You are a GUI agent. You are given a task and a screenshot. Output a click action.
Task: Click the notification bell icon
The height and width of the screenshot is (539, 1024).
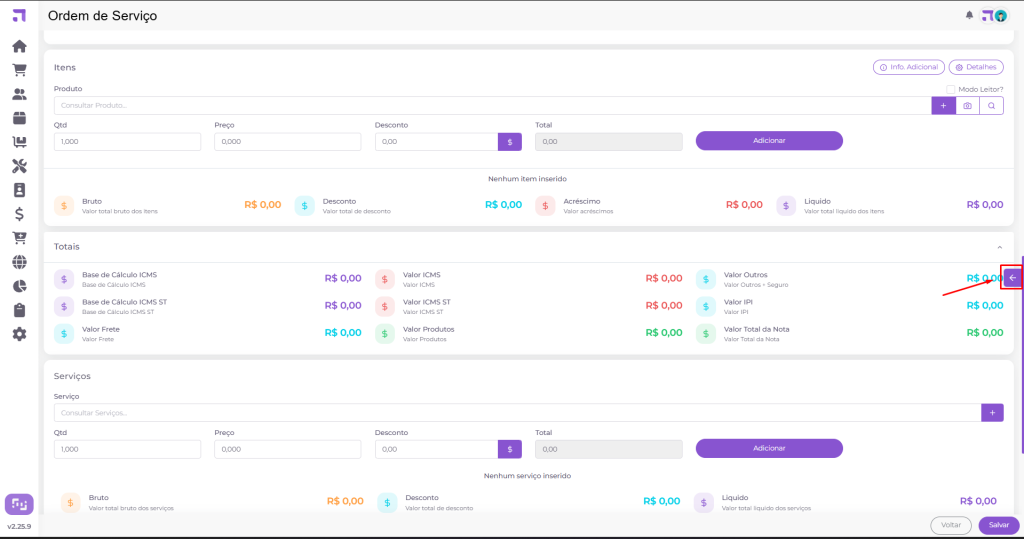coord(968,15)
